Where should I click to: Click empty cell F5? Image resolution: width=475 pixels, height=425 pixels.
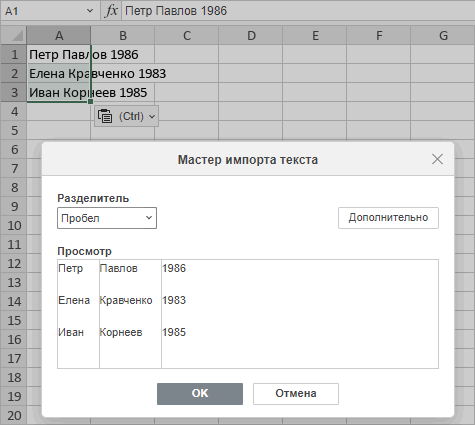379,130
